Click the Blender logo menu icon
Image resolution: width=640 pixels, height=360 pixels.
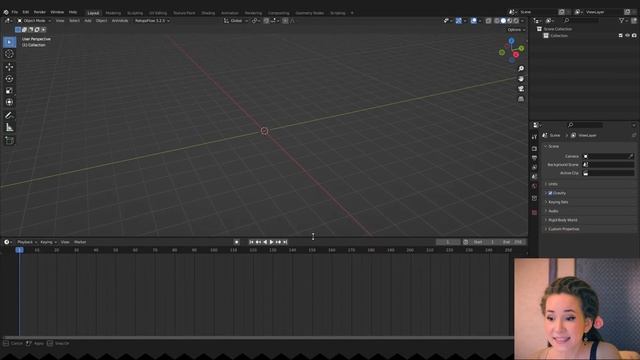tap(6, 12)
